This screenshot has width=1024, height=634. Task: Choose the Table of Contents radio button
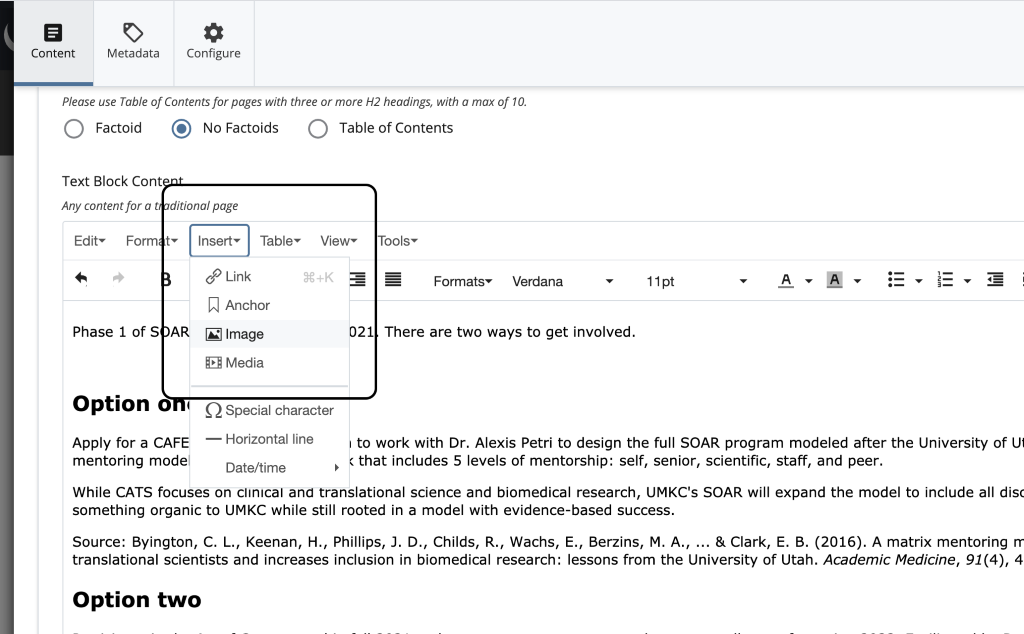point(318,128)
